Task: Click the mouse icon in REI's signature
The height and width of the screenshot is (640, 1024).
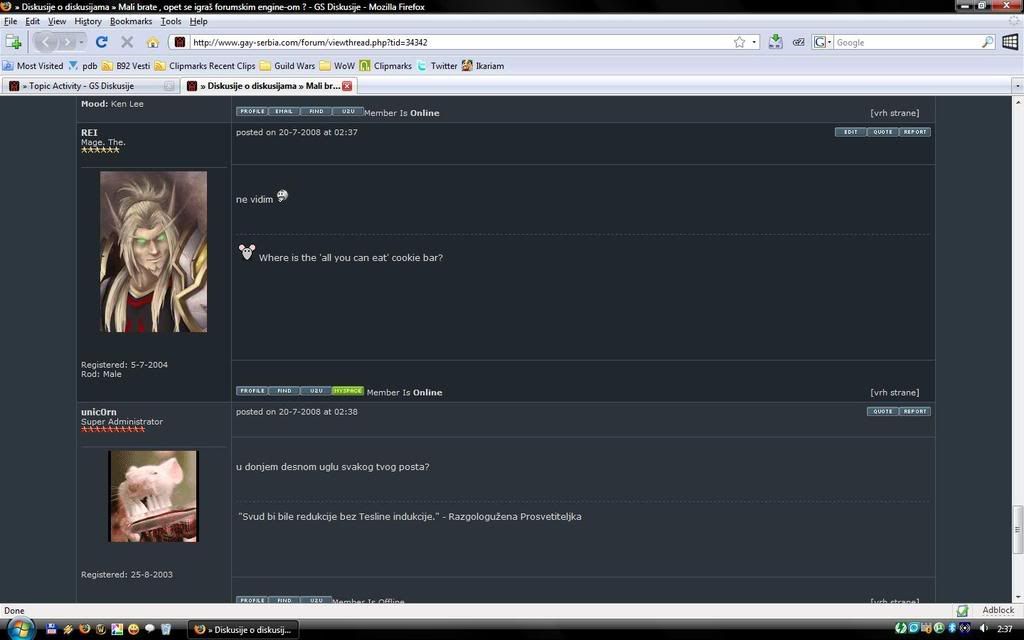Action: (246, 252)
